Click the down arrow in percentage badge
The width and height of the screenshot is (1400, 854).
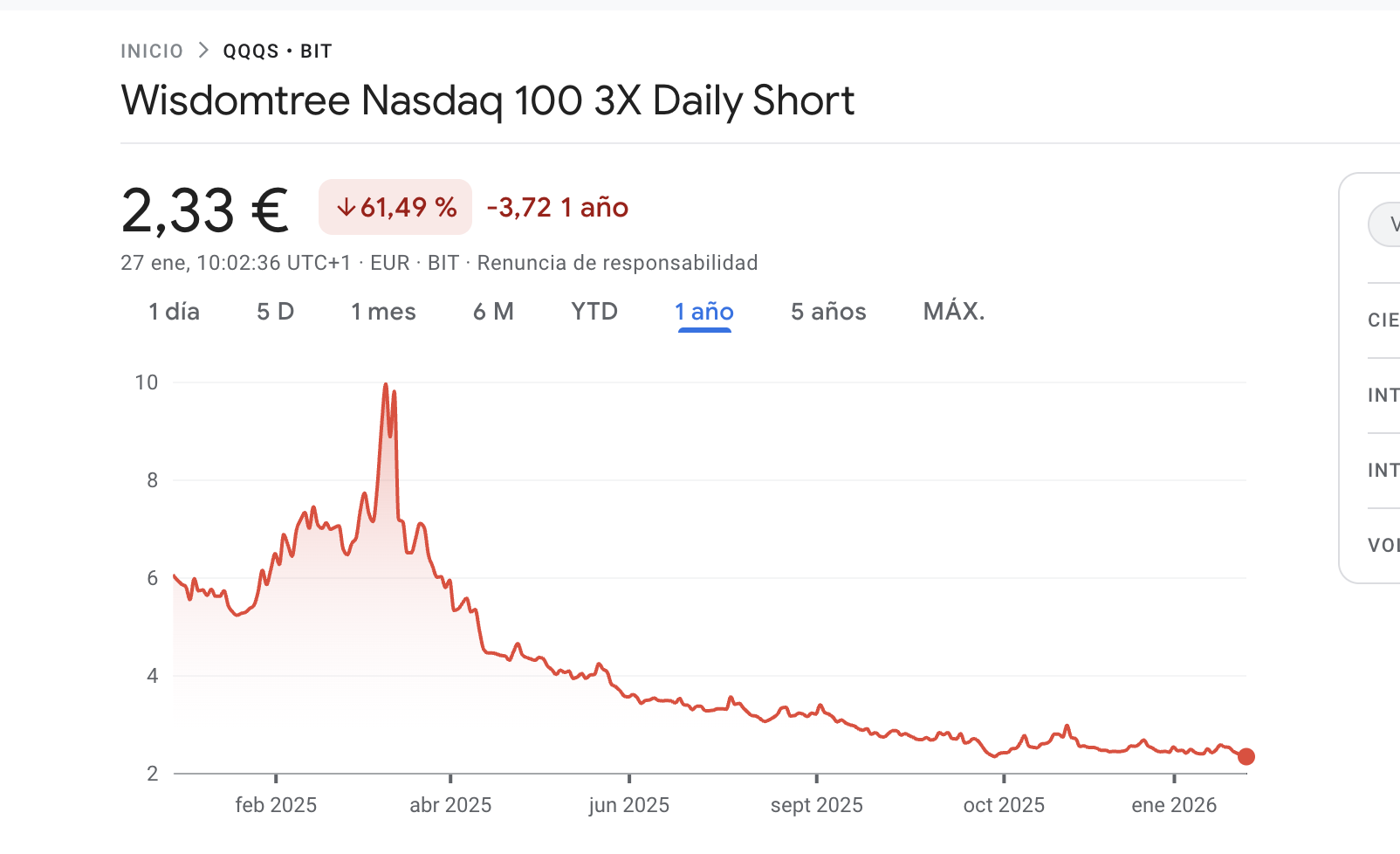346,208
